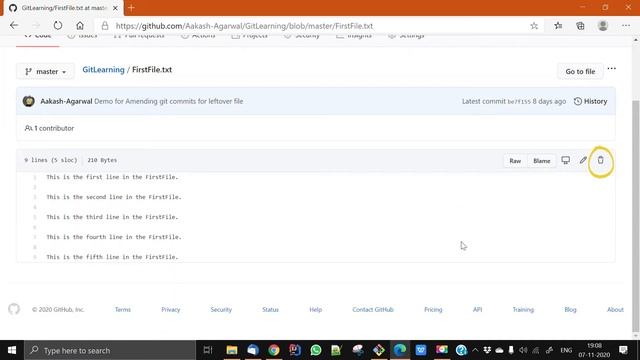The height and width of the screenshot is (360, 640).
Task: Open WhatsApp from taskbar
Action: coord(316,350)
